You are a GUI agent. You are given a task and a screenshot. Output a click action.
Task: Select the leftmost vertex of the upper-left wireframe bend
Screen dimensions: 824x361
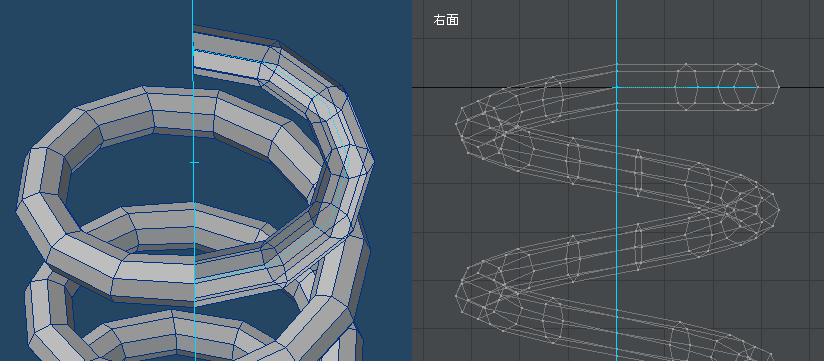pos(456,124)
